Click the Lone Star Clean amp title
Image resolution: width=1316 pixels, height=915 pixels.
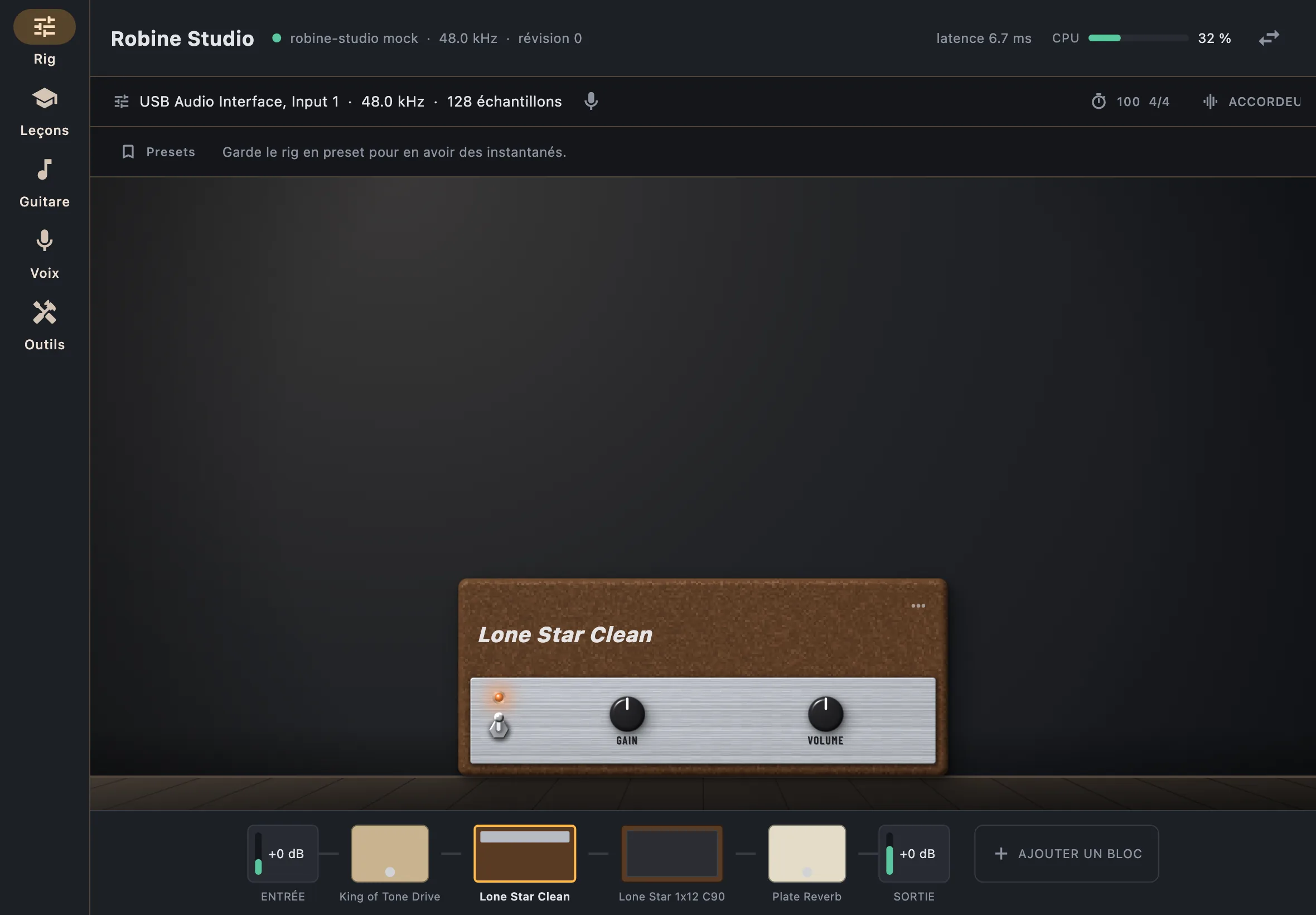[x=565, y=635]
